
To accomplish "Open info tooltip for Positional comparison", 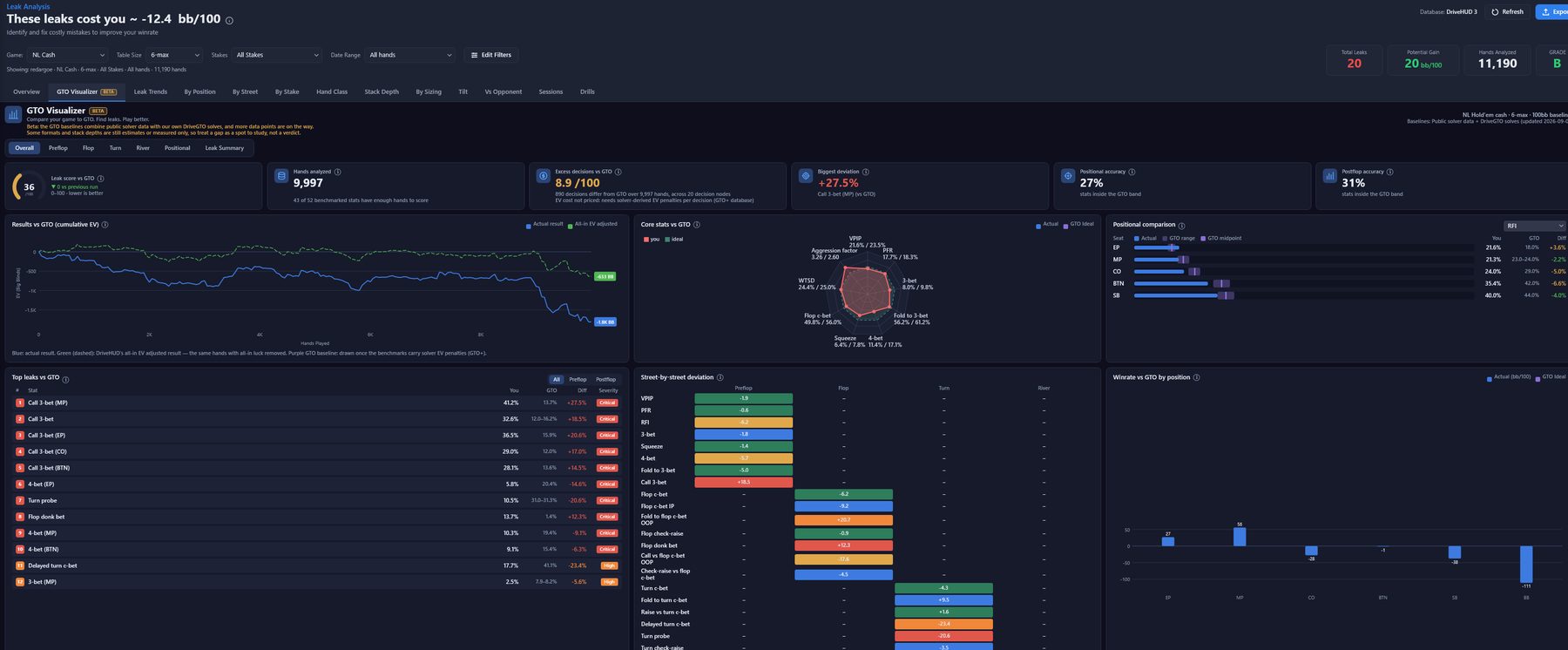I will (x=1181, y=225).
